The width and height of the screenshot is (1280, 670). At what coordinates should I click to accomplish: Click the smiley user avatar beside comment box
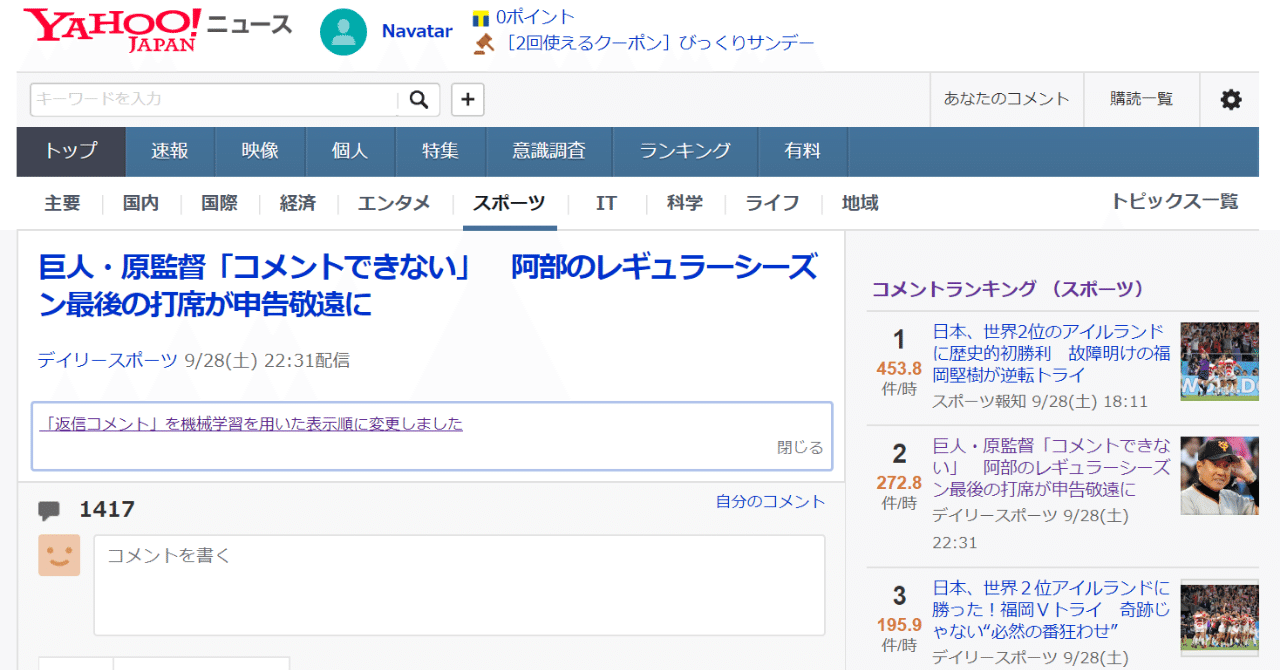59,555
